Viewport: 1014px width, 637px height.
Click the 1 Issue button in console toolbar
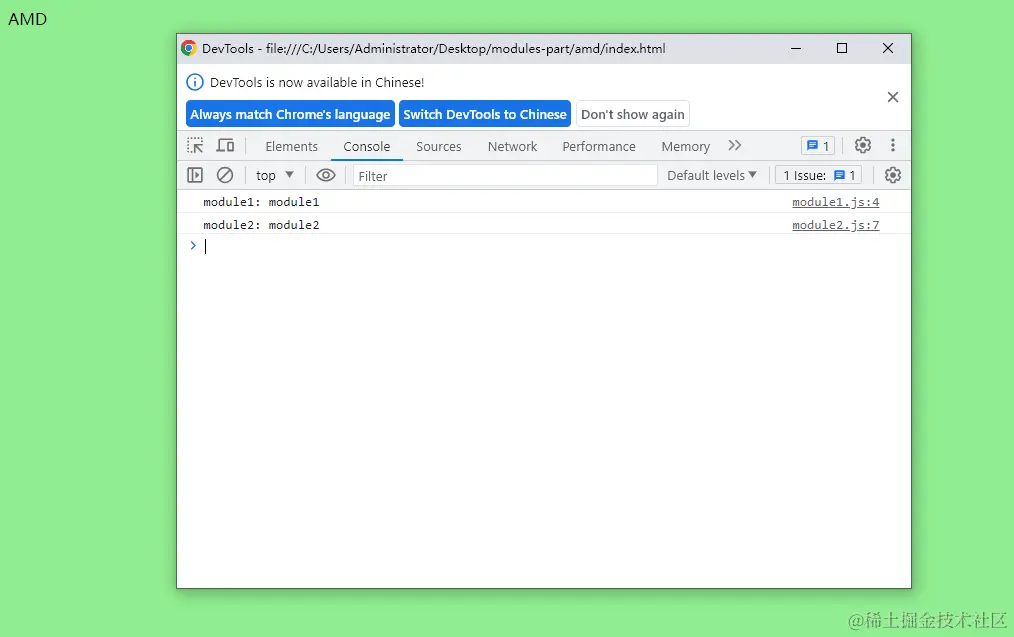[819, 175]
